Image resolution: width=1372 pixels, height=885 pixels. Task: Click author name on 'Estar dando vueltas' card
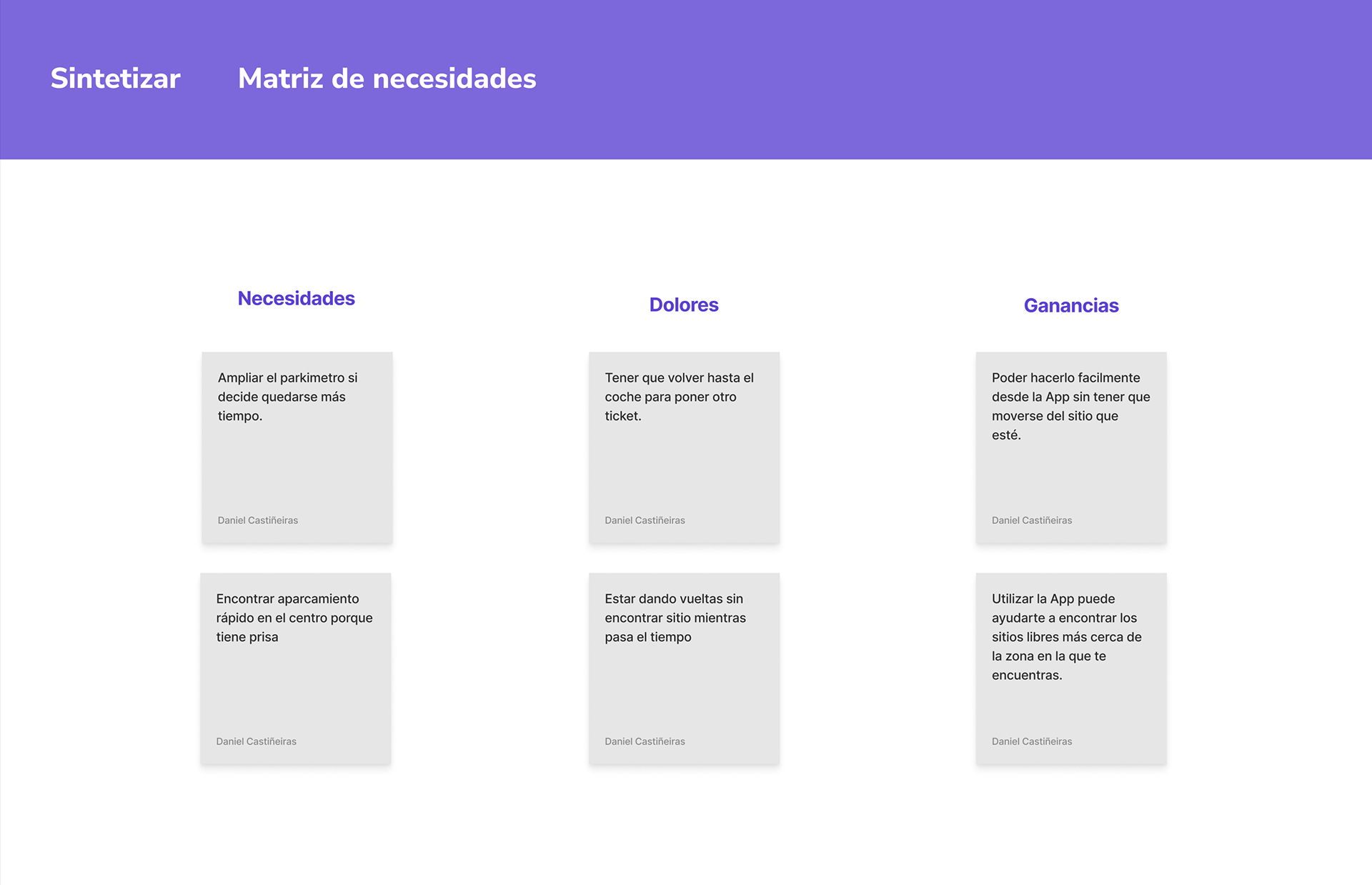tap(645, 741)
